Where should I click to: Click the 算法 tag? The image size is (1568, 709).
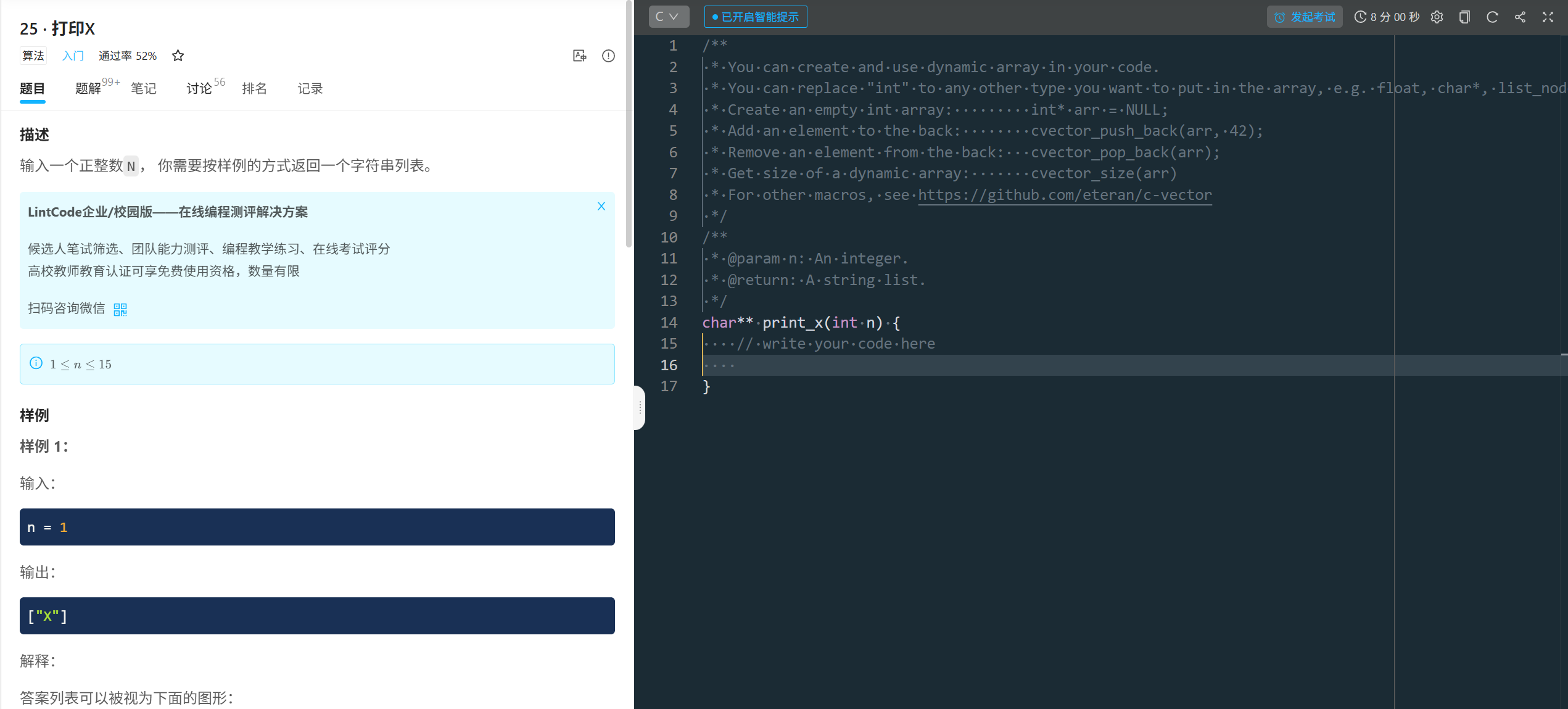pos(33,56)
